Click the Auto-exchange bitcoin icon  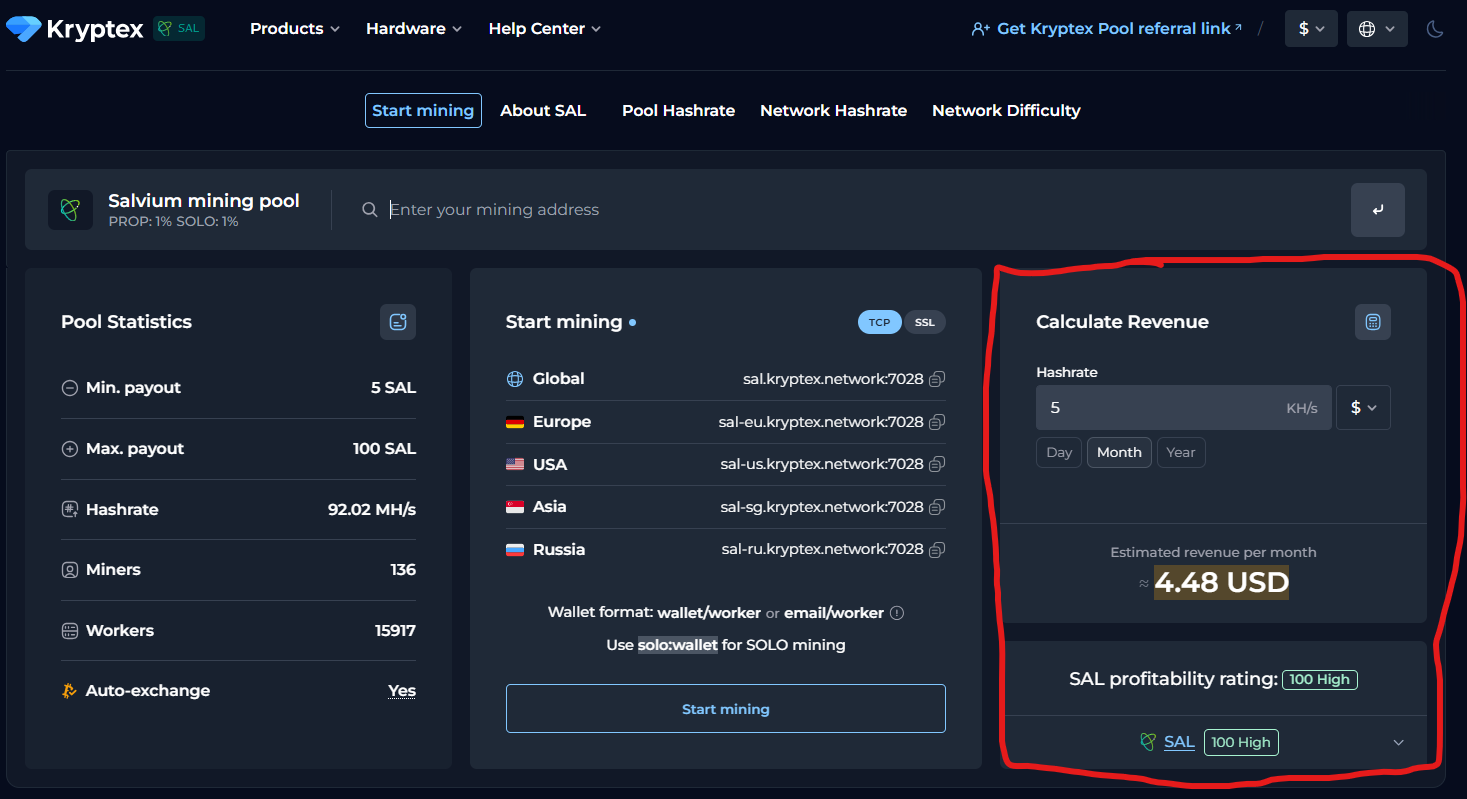coord(70,691)
